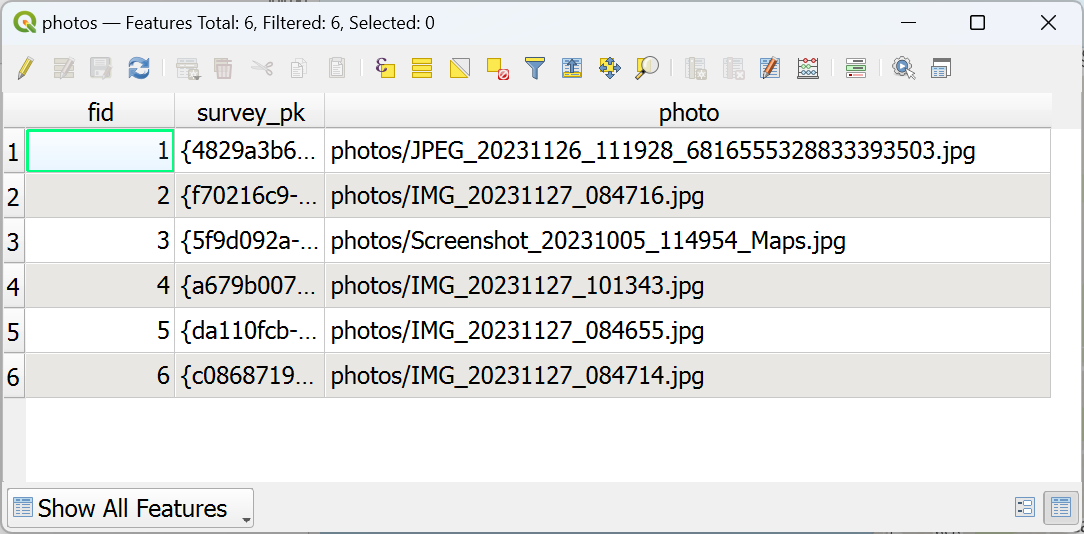Image resolution: width=1084 pixels, height=534 pixels.
Task: Click the Add feature icon
Action: pos(187,68)
